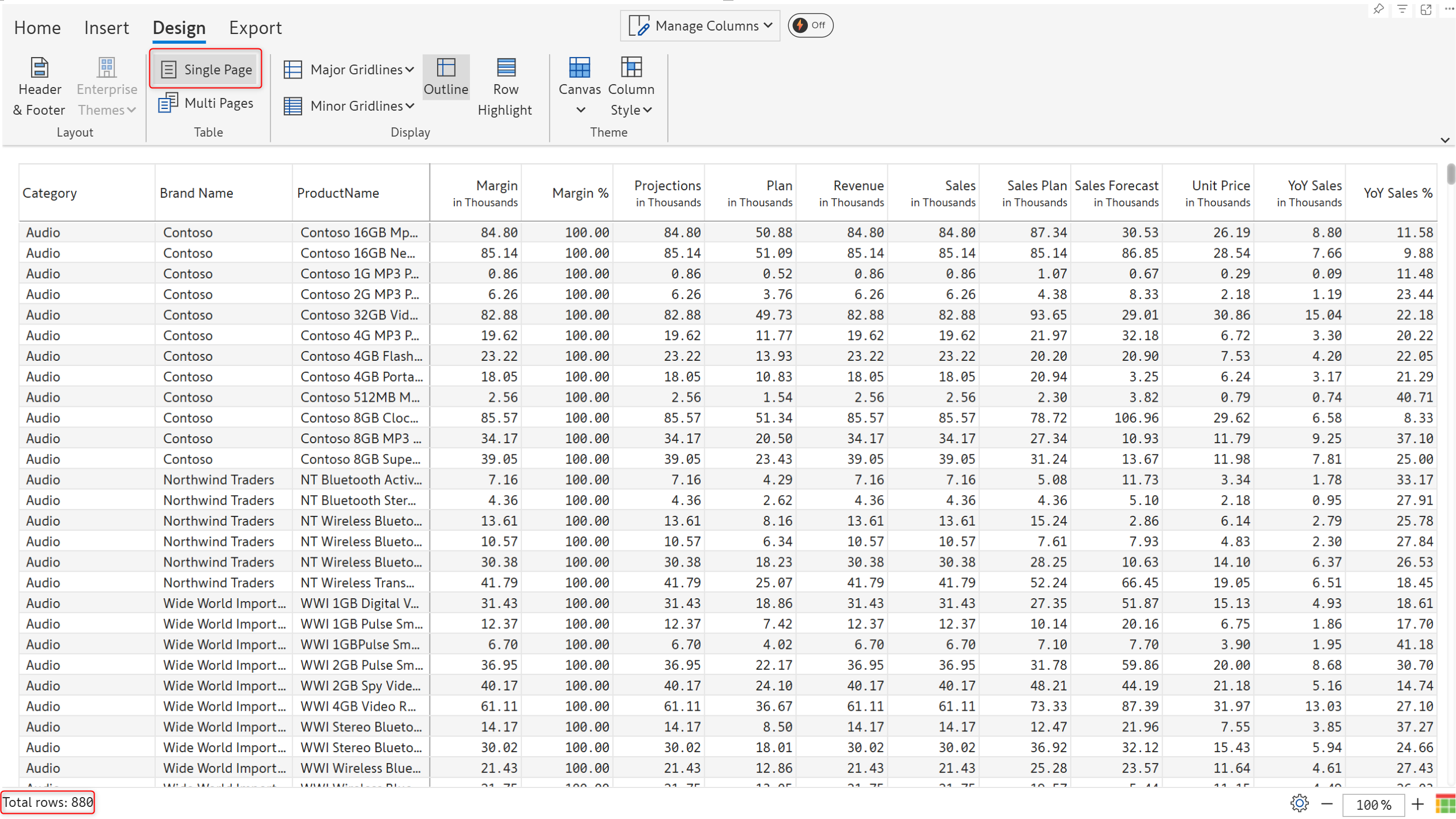The image size is (1456, 819).
Task: Expand the Major Gridlines dropdown
Action: pyautogui.click(x=349, y=69)
